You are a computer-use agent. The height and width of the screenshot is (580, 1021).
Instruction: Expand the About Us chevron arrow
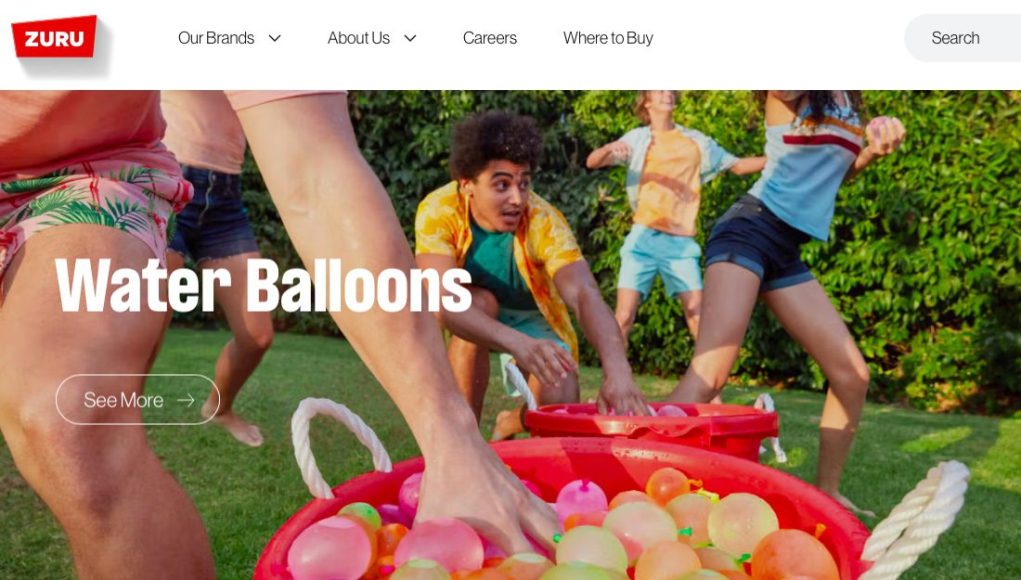pos(410,38)
